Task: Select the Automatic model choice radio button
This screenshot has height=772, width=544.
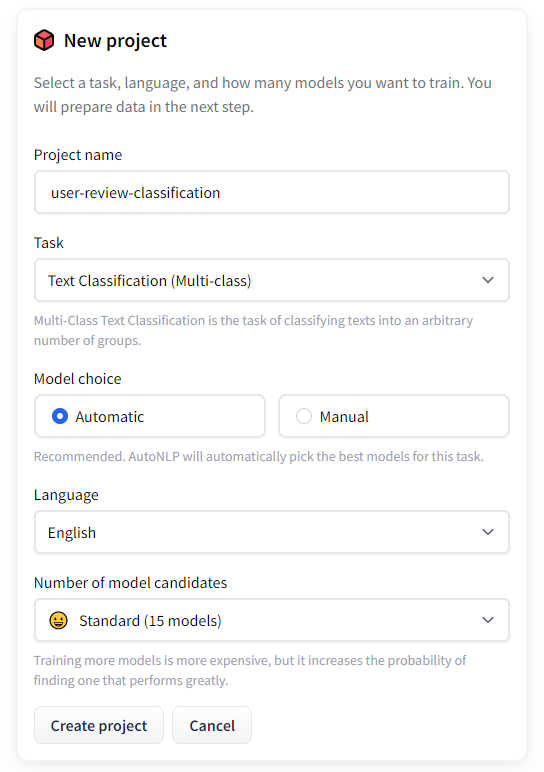Action: pyautogui.click(x=60, y=417)
